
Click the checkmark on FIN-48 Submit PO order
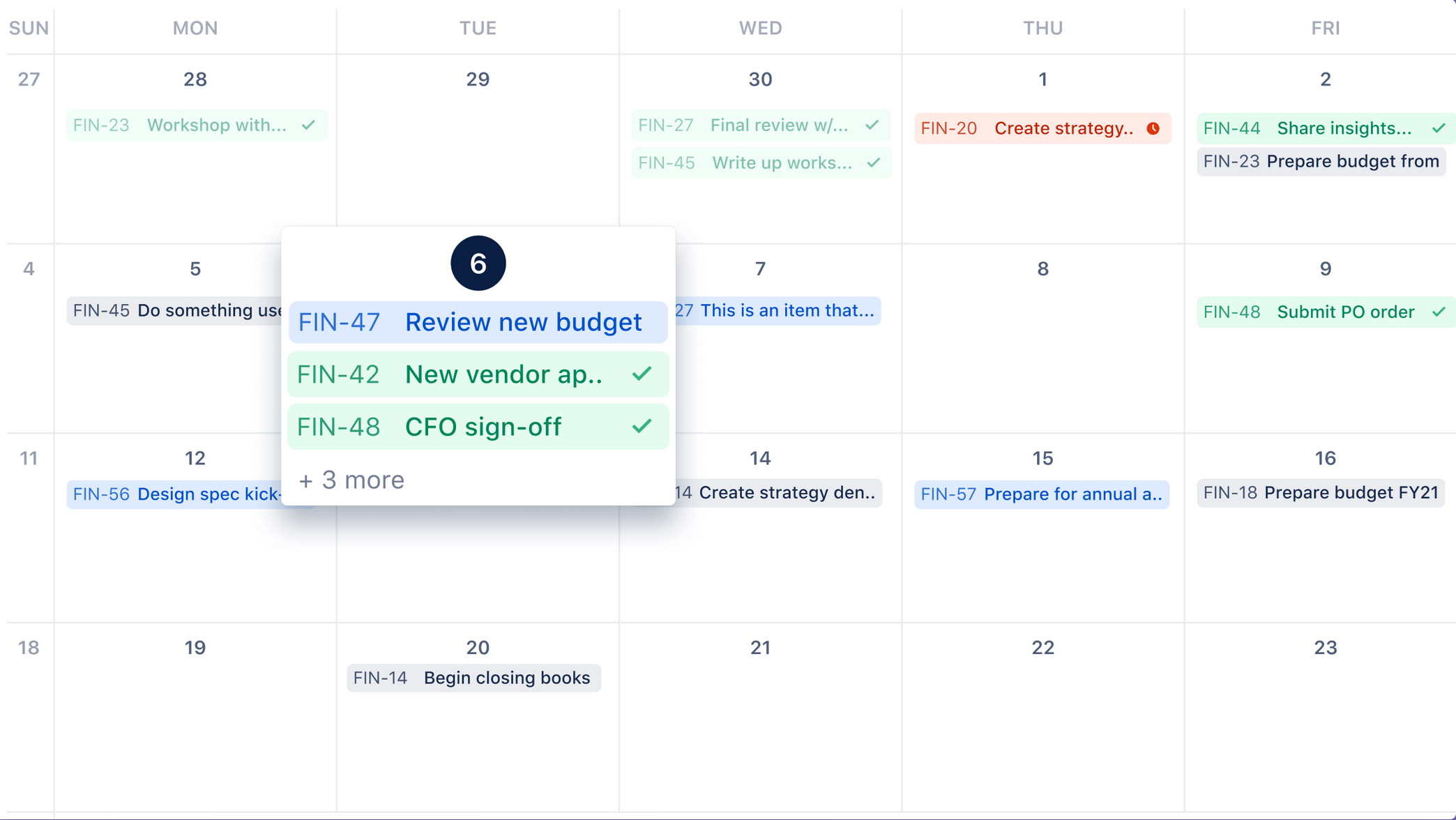pyautogui.click(x=1439, y=312)
